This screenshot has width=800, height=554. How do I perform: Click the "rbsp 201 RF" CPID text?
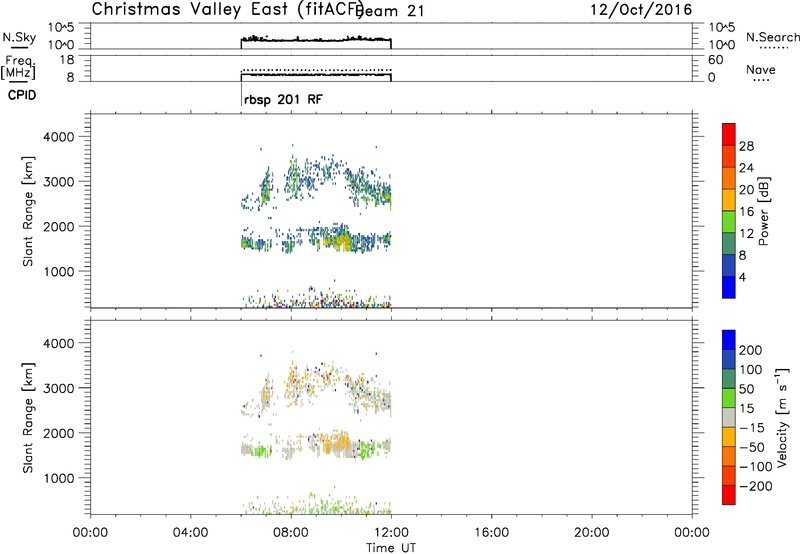point(283,99)
